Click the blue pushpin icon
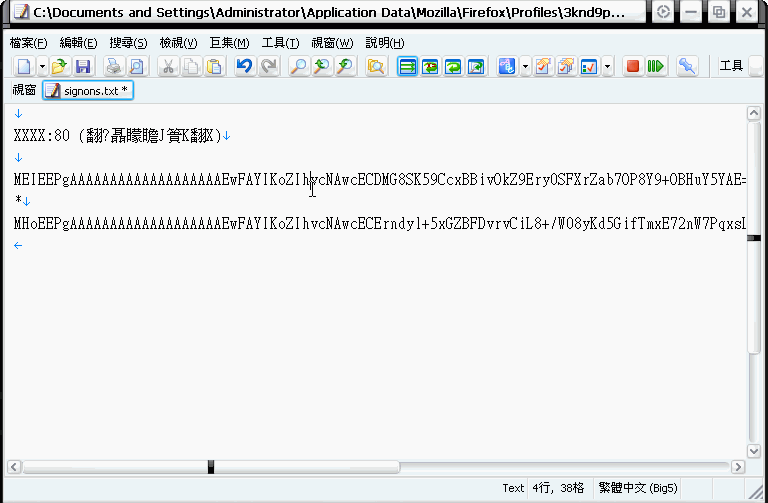This screenshot has height=503, width=768. [x=687, y=66]
